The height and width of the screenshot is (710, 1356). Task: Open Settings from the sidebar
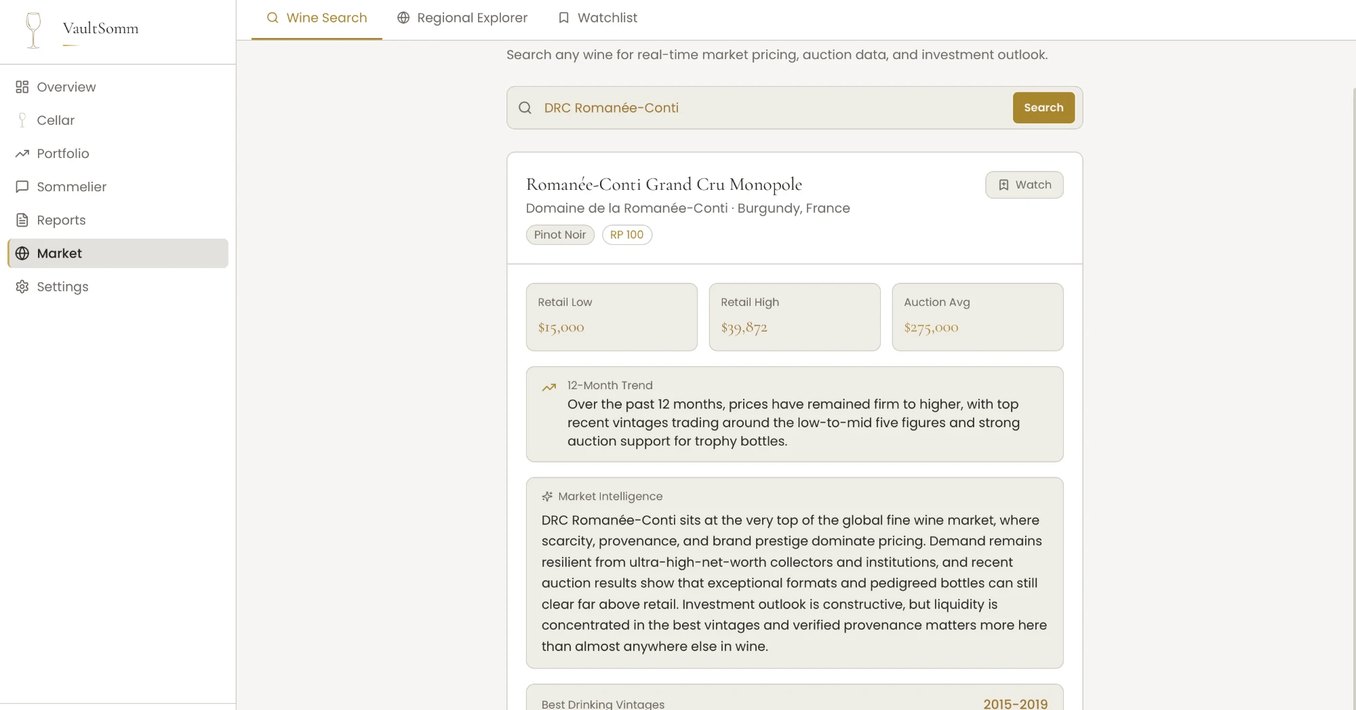(x=118, y=287)
